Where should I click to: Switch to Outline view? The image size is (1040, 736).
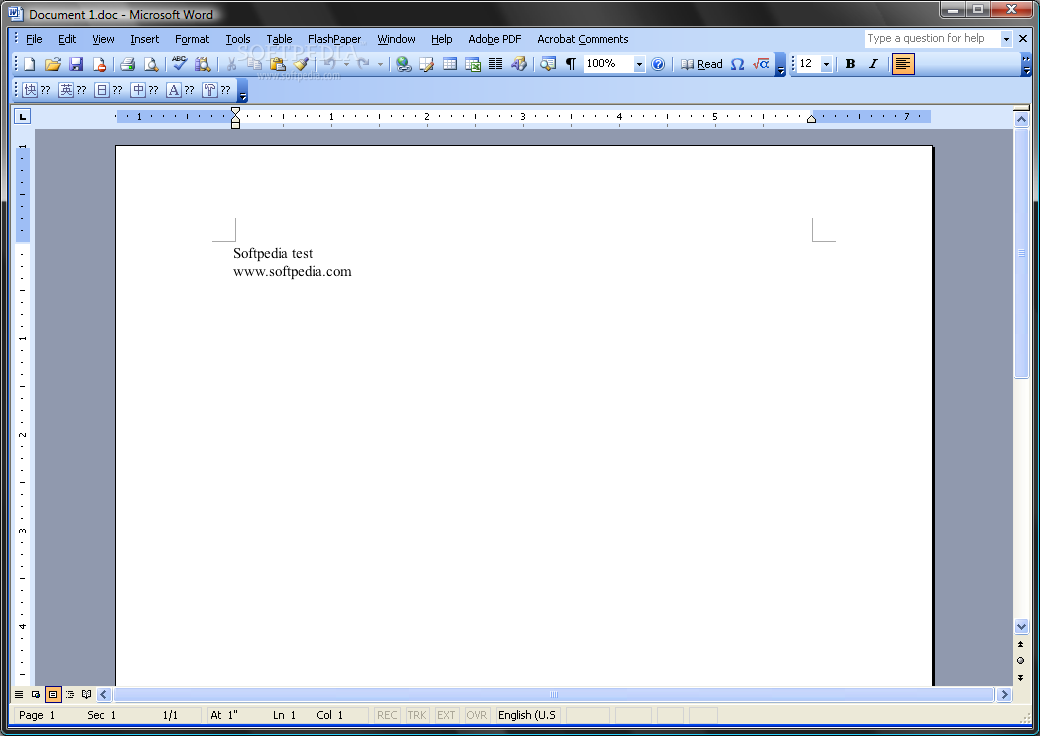coord(70,694)
